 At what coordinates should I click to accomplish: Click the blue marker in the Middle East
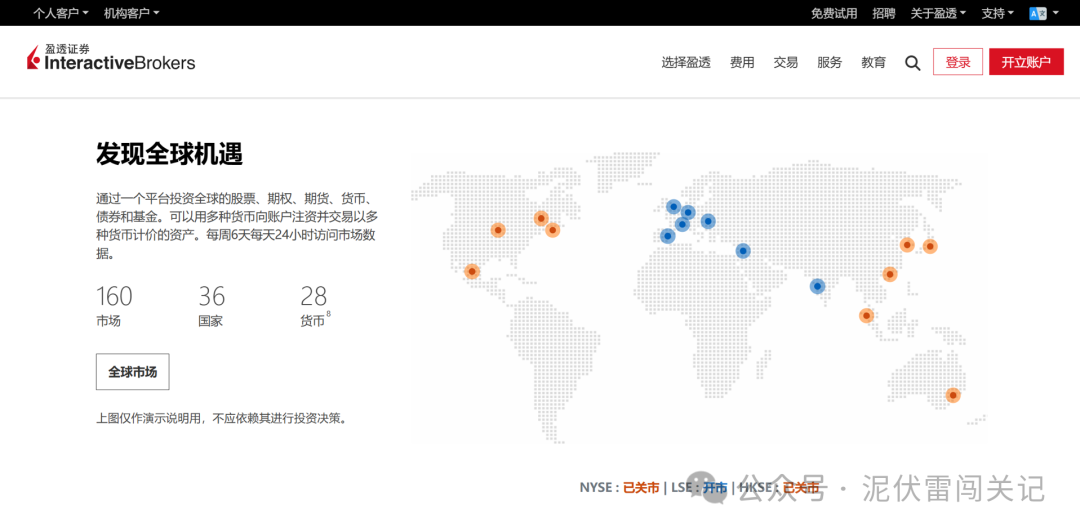[742, 251]
